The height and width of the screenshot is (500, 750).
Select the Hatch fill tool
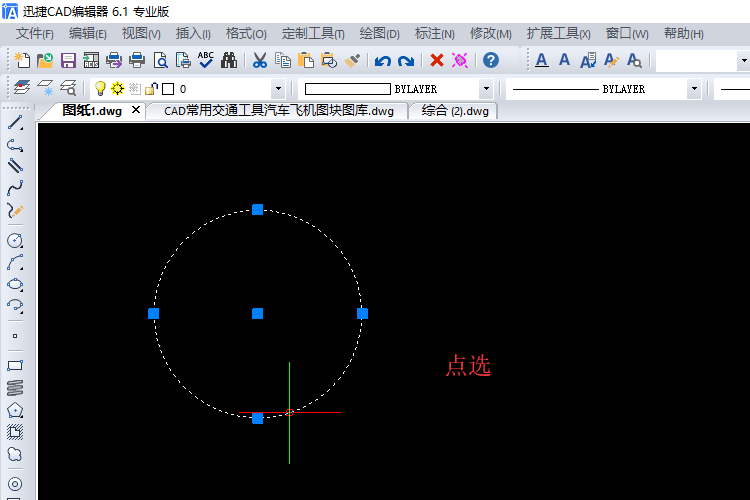(15, 432)
